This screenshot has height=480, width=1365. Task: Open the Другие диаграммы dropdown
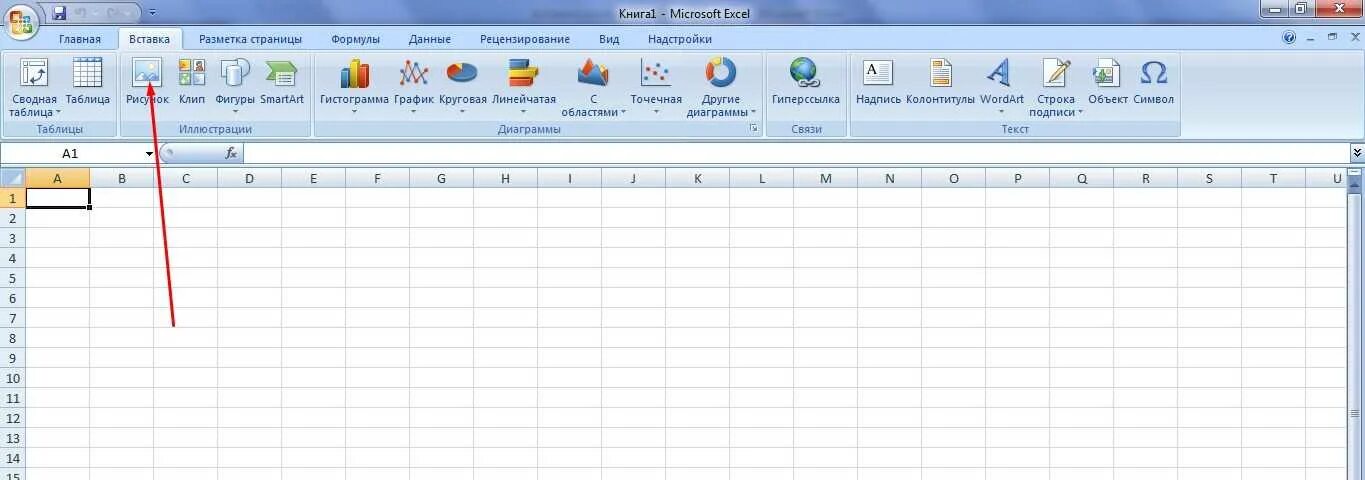coord(753,113)
